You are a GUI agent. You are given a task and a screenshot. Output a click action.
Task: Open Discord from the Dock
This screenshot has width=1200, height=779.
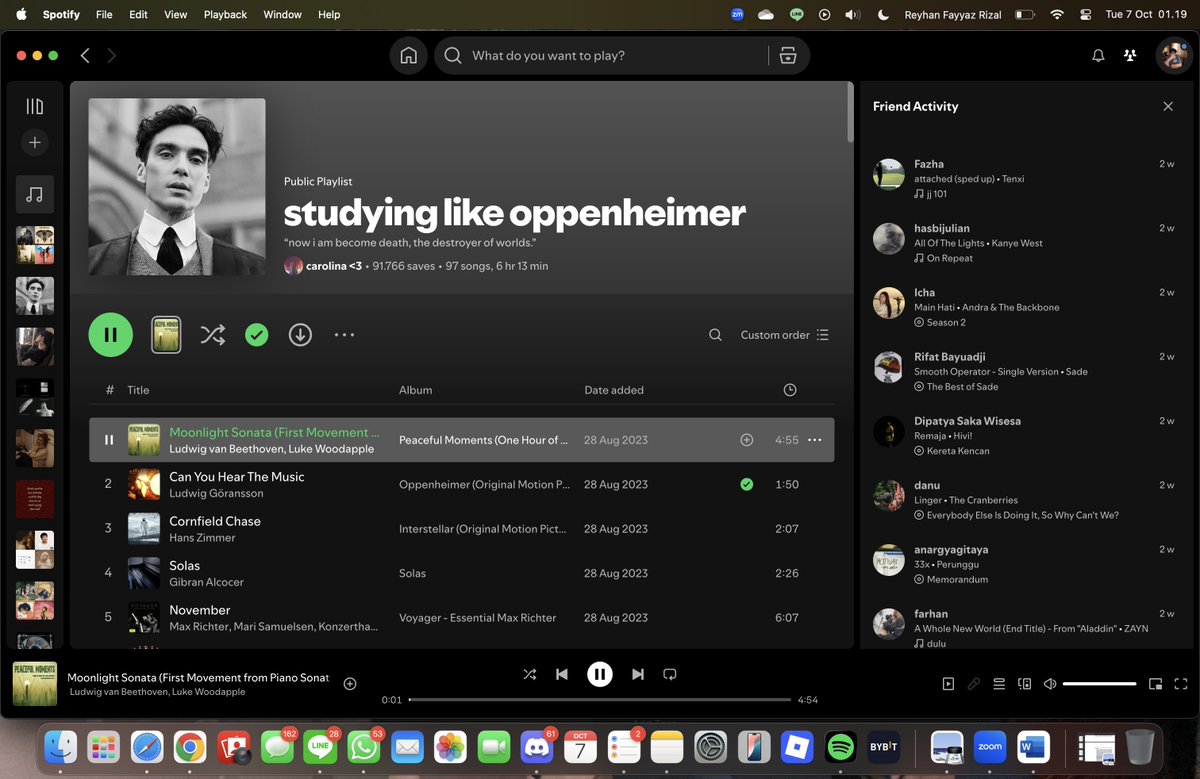(537, 746)
